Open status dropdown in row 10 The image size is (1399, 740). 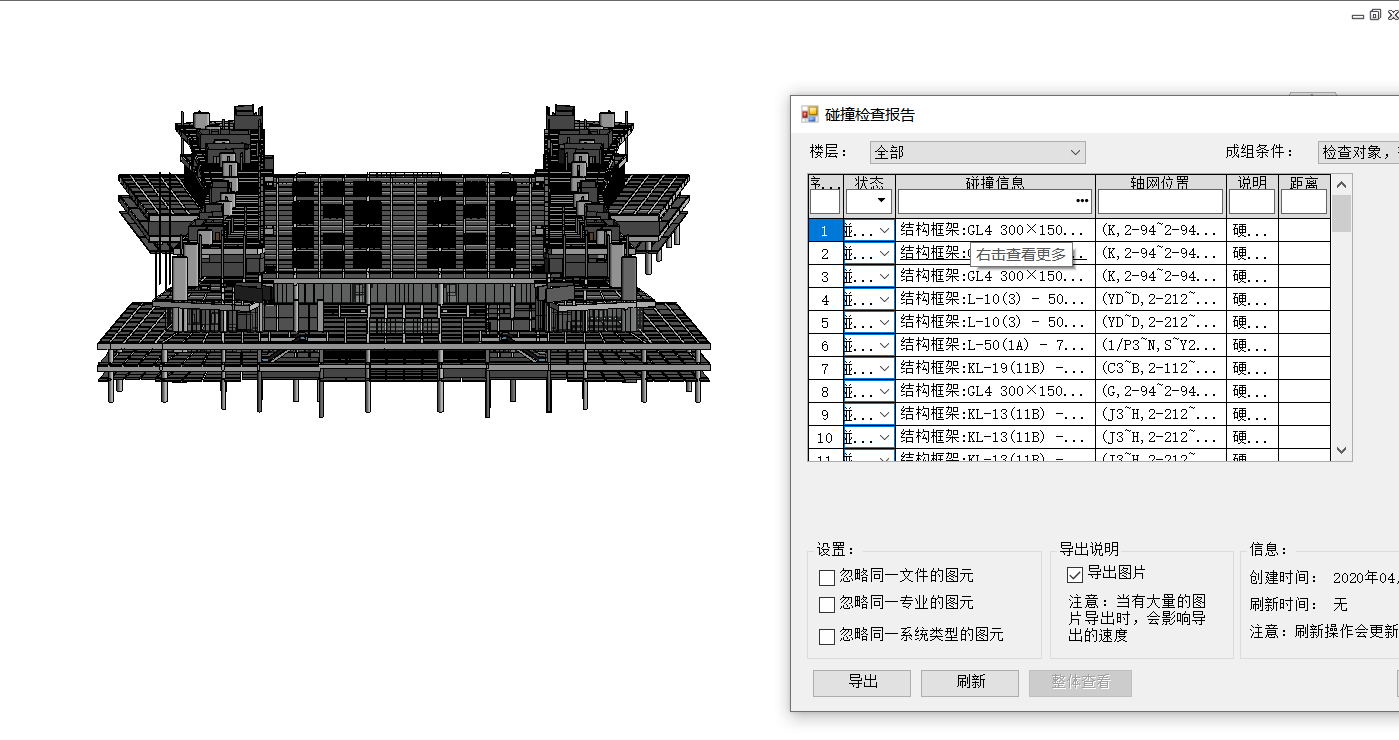tap(884, 437)
